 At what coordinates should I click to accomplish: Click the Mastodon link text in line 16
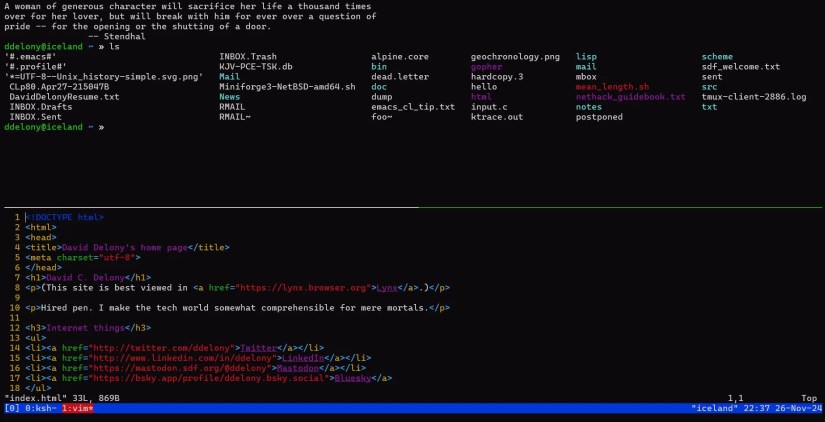[298, 368]
